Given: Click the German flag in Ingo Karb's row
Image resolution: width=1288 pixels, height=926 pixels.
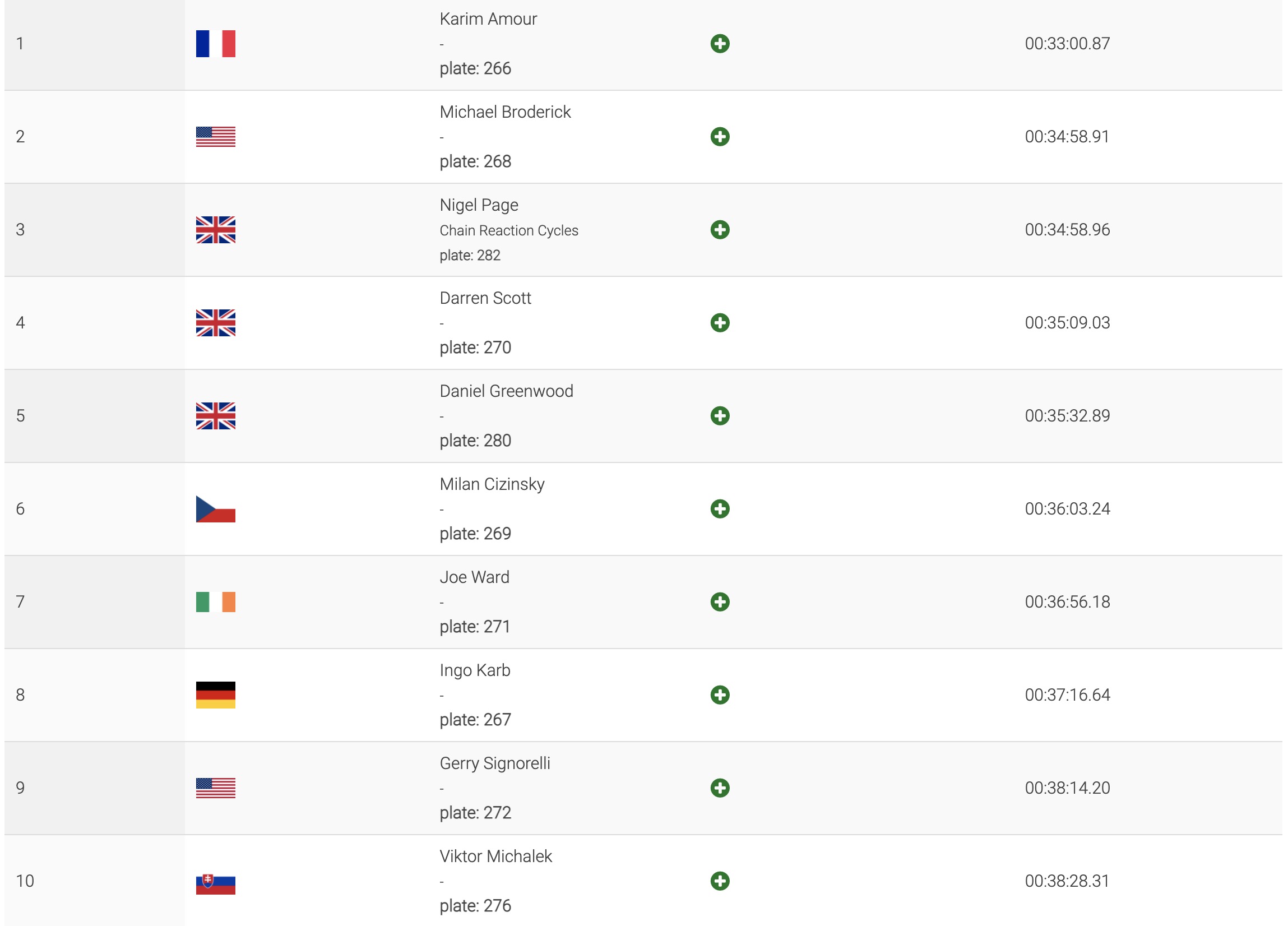Looking at the screenshot, I should tap(215, 695).
